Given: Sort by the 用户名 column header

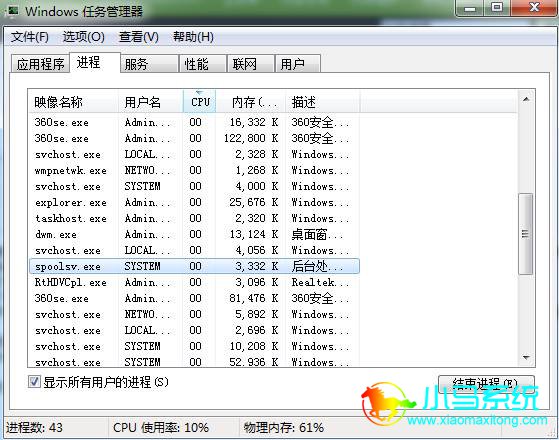Looking at the screenshot, I should [151, 102].
